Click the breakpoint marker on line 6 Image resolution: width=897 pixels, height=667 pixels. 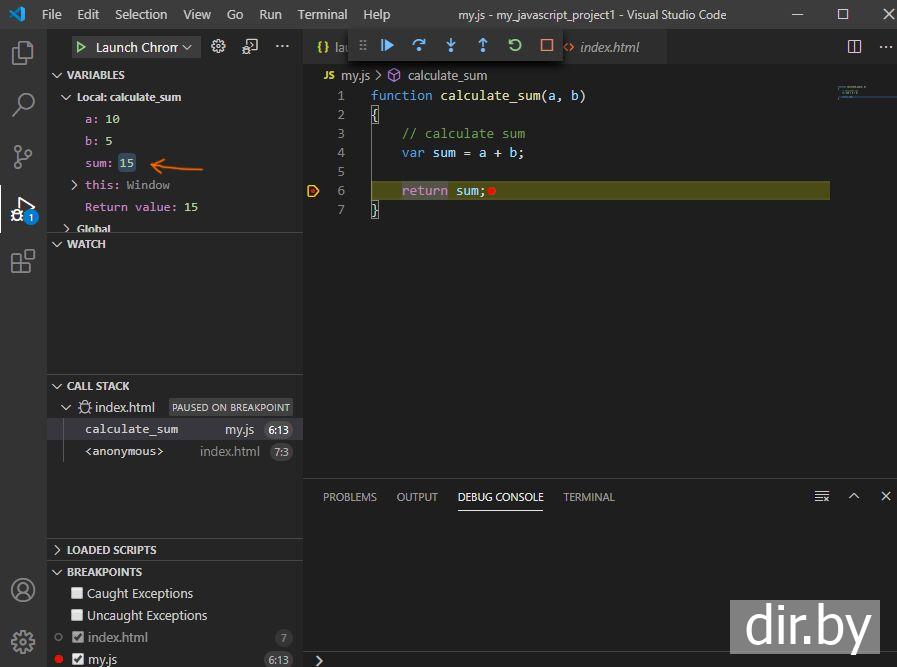click(313, 191)
